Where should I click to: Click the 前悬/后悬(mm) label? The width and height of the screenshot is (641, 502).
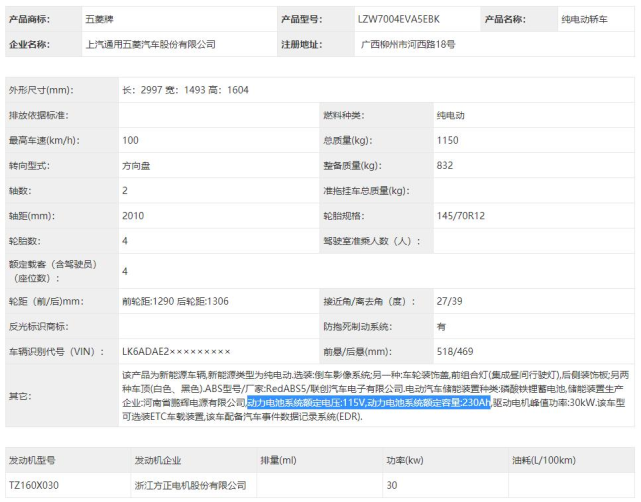point(358,352)
